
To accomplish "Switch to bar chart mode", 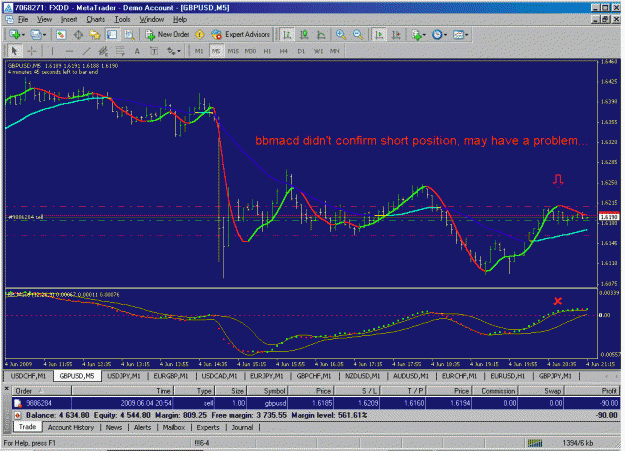I will pos(287,35).
